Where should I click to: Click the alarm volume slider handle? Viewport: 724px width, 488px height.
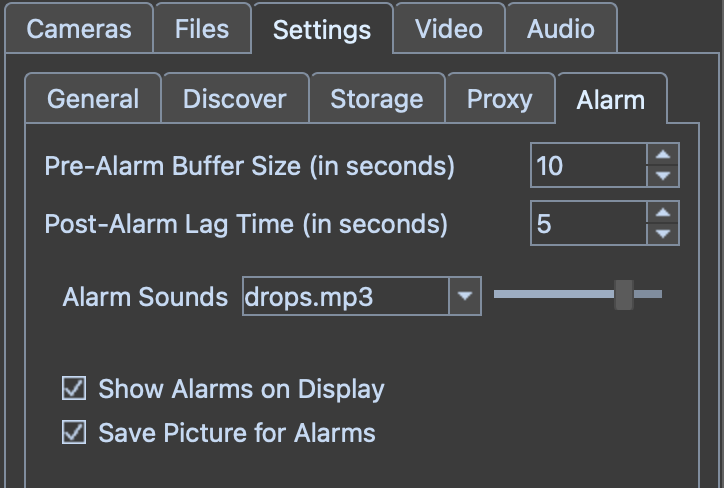(624, 294)
